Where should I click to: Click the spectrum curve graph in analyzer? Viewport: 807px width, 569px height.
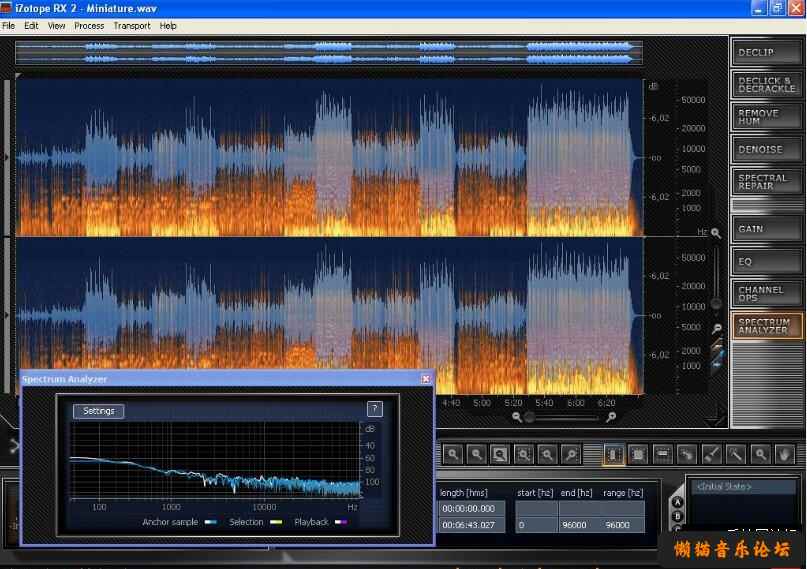pos(215,460)
